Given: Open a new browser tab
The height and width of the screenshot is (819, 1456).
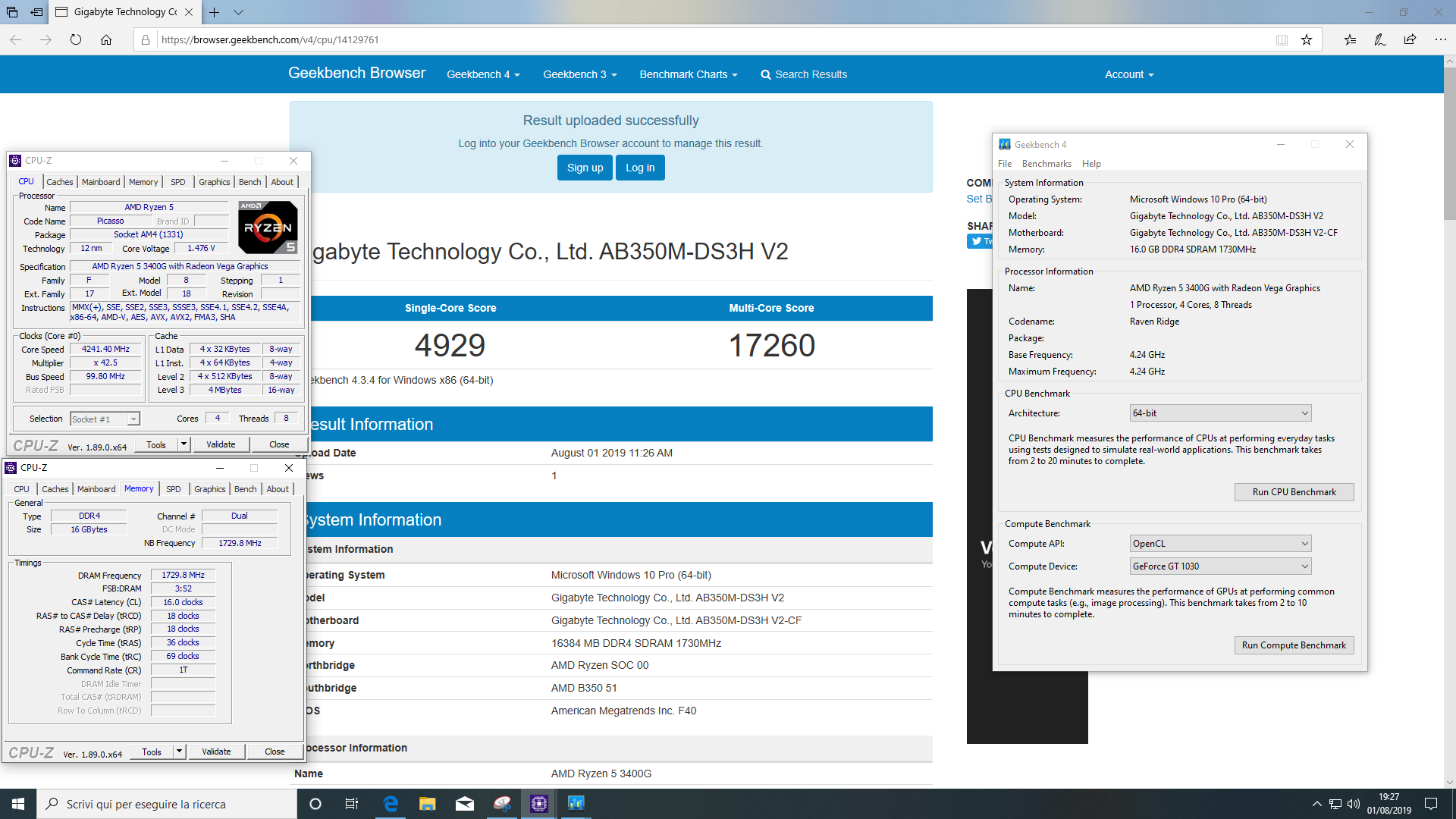Looking at the screenshot, I should point(215,12).
